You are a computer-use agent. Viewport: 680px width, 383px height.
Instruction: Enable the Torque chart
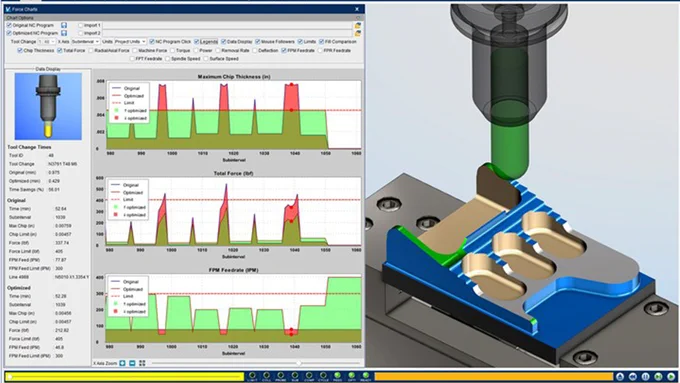pos(173,51)
